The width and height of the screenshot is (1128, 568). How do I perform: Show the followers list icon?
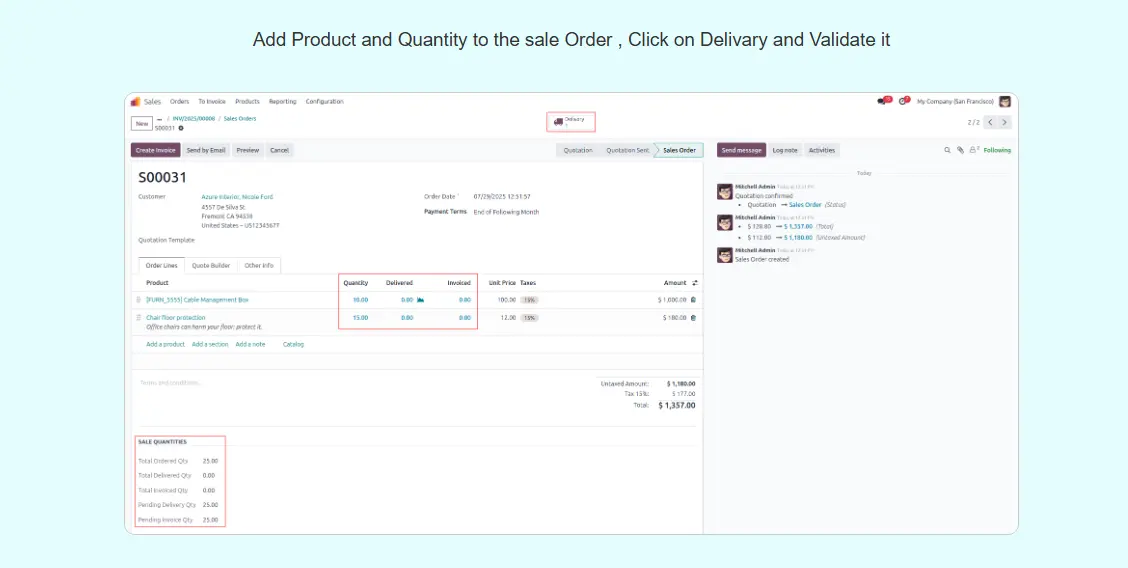(x=973, y=150)
